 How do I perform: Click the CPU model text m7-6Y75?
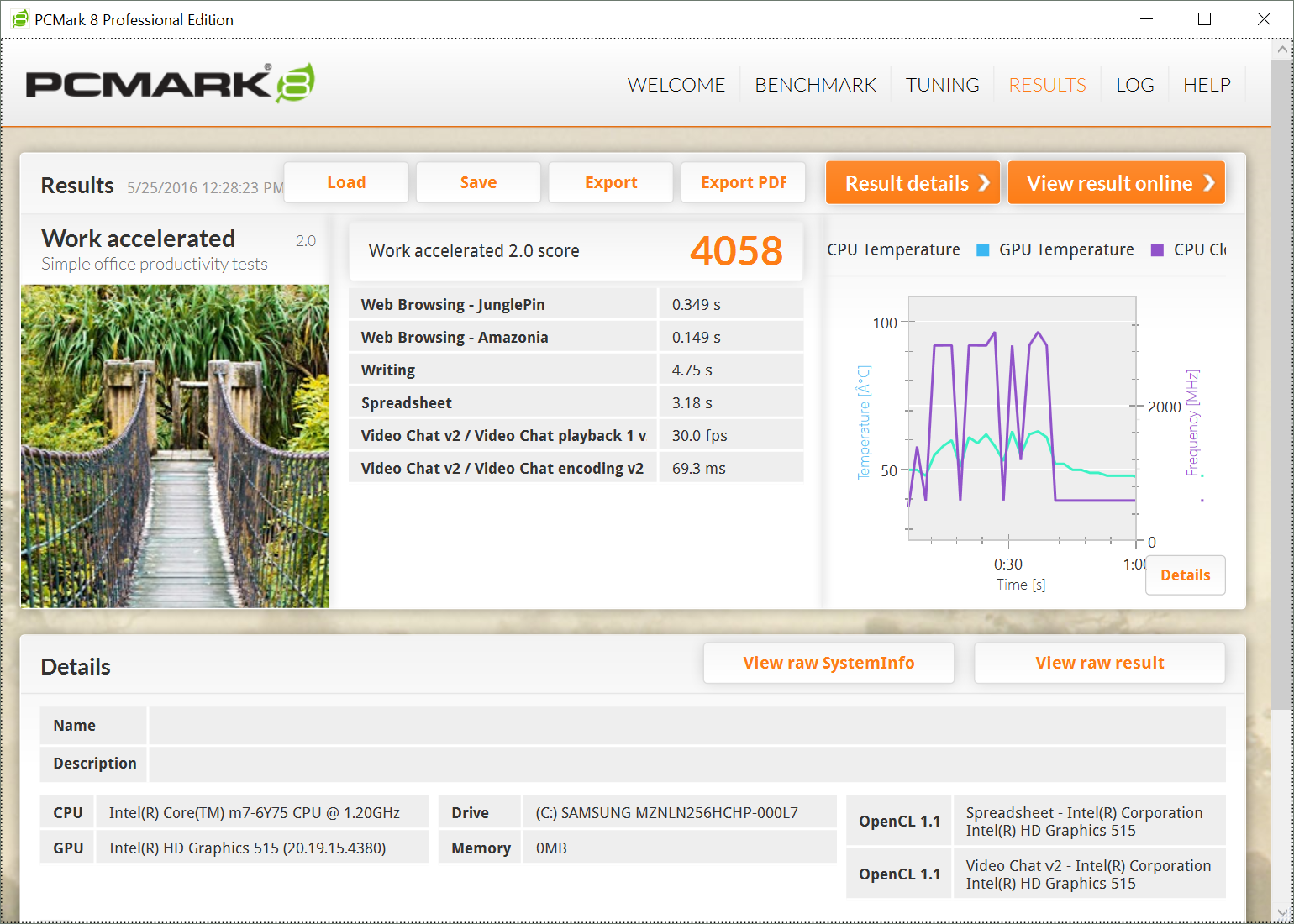[254, 812]
